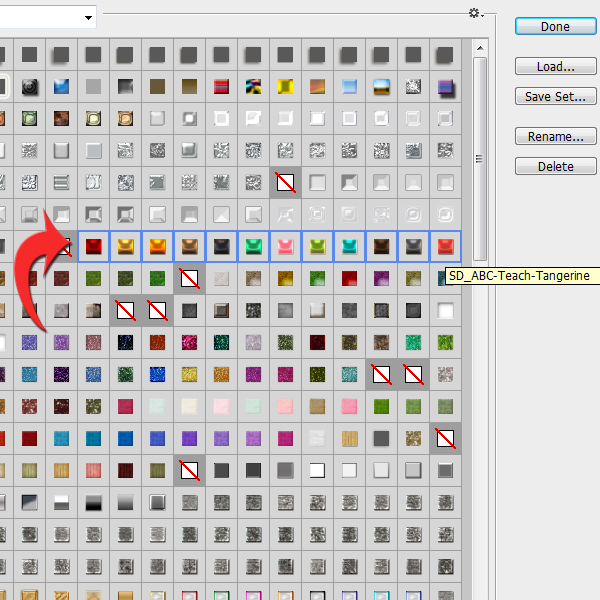Select the charcoal gray glossy selected style

point(413,246)
